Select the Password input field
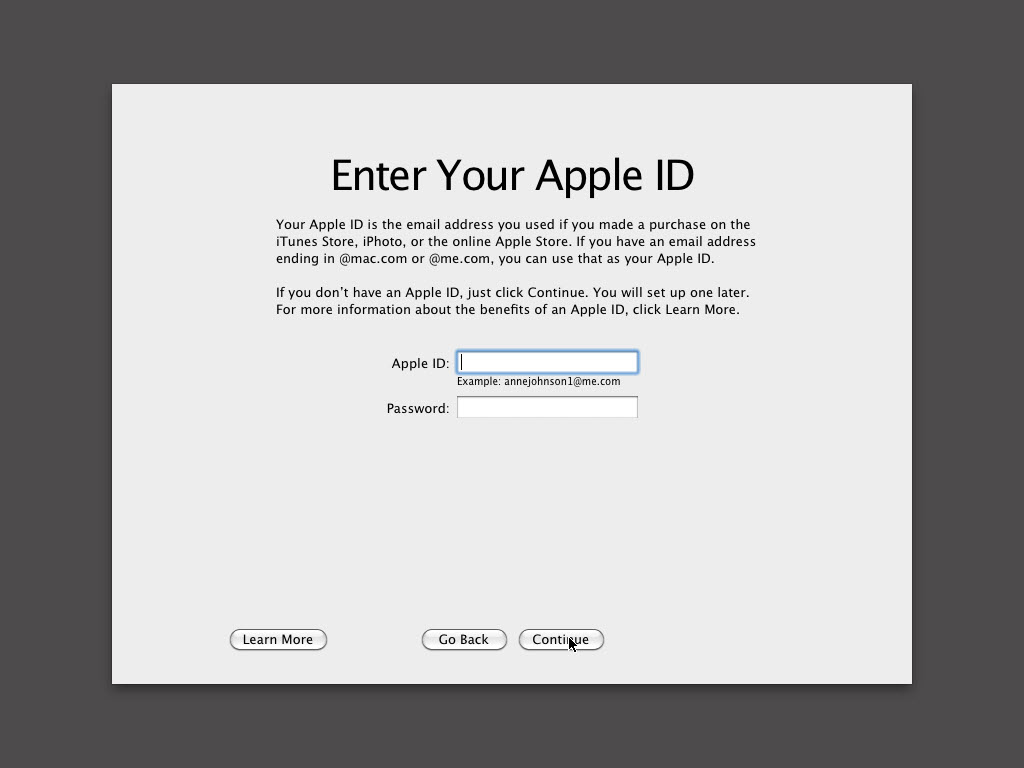Screen dimensions: 1024x768 click(547, 408)
